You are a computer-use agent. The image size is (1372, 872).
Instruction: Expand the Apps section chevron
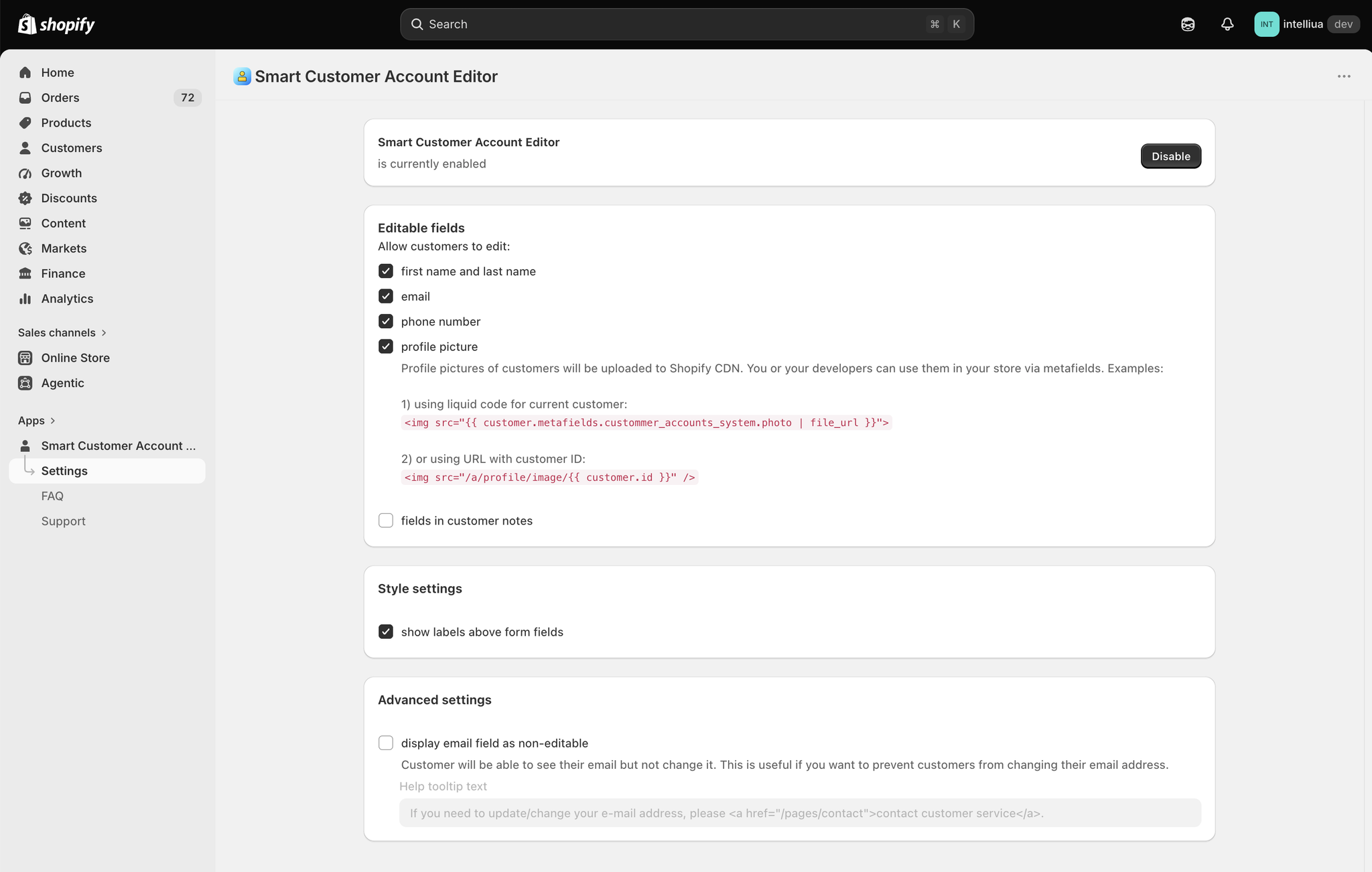point(53,421)
